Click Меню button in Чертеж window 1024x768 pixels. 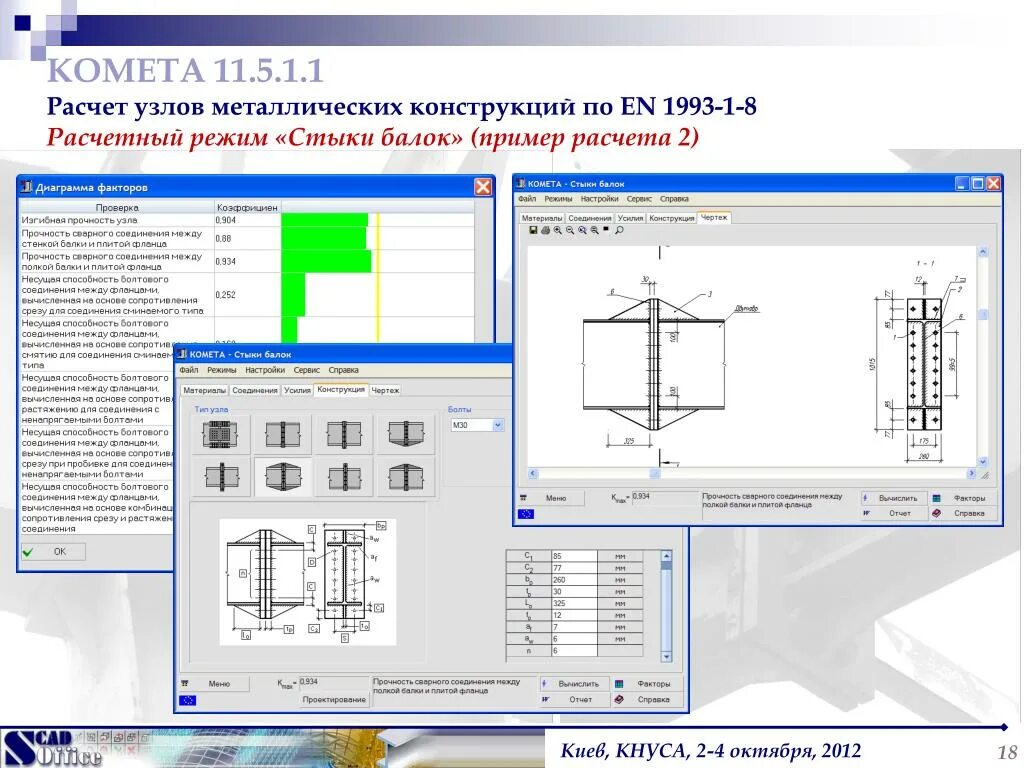(x=550, y=498)
